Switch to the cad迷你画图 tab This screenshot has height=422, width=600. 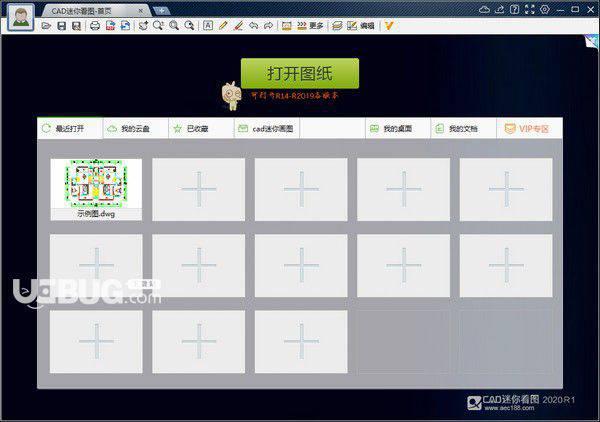tap(267, 129)
